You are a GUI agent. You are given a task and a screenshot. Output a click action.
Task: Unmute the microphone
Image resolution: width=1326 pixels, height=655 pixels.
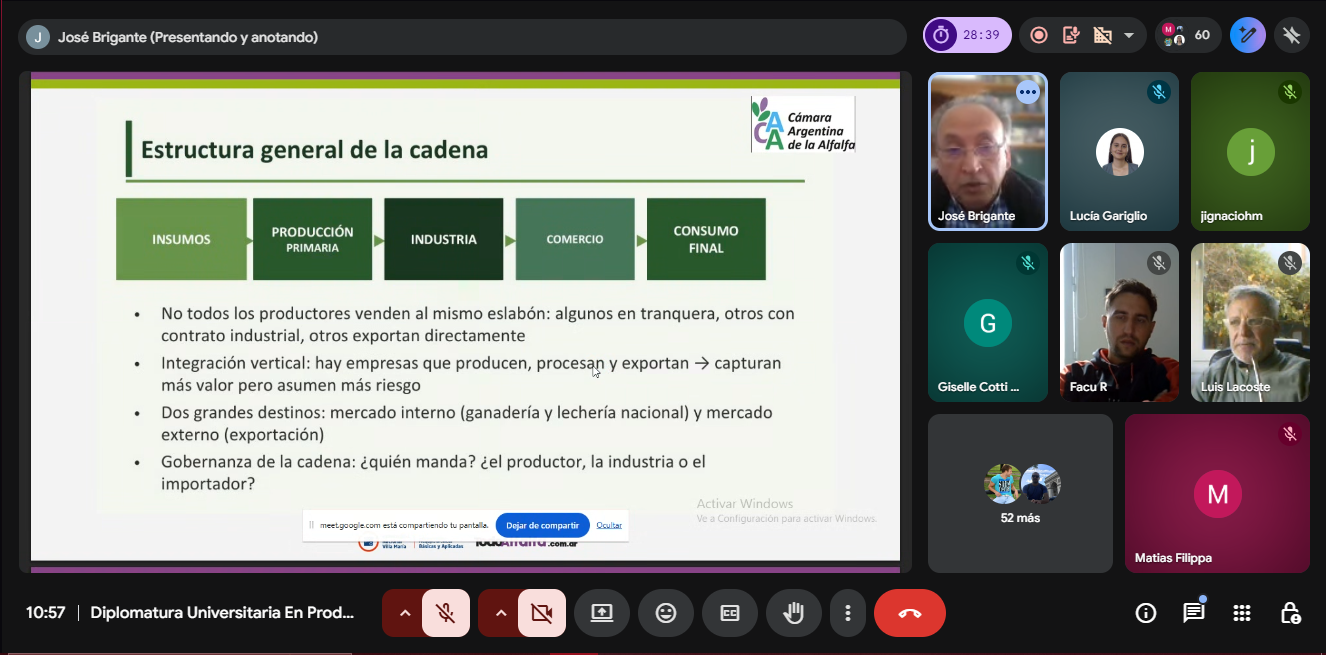pos(446,613)
